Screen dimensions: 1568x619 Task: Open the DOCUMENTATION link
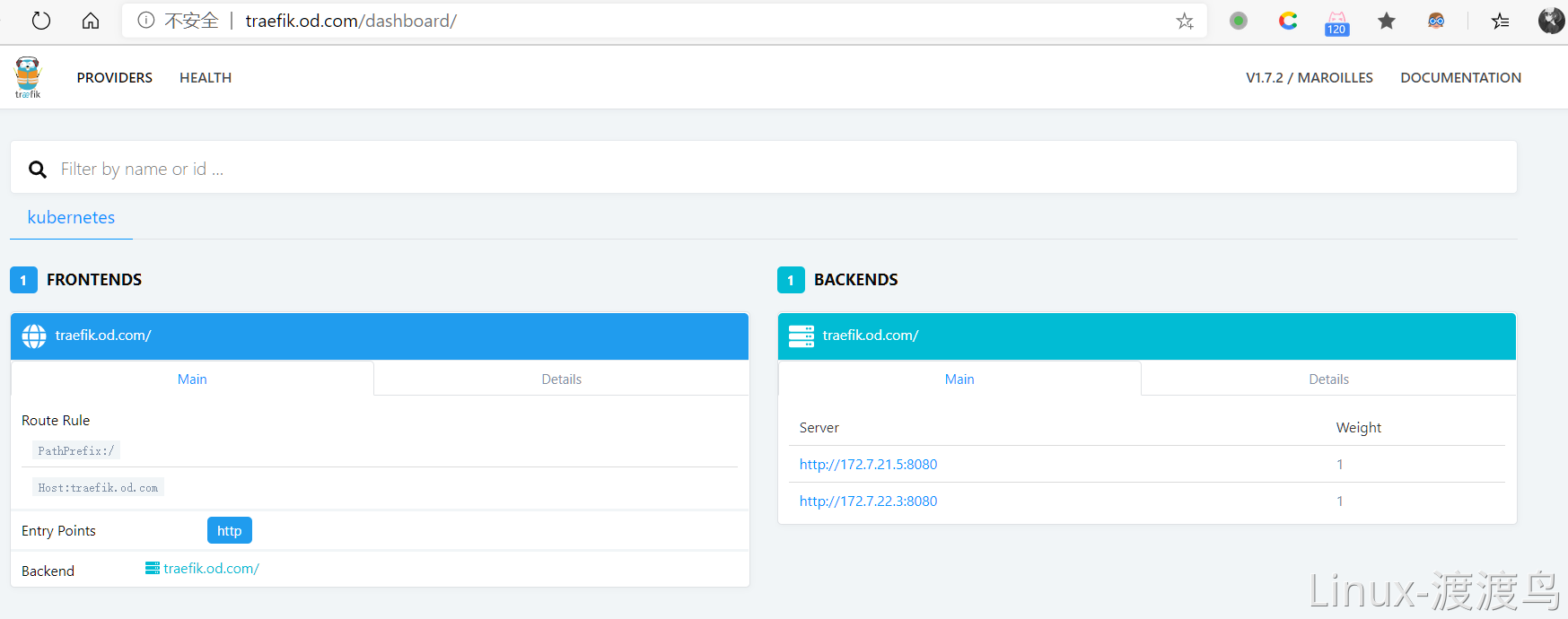click(1461, 78)
